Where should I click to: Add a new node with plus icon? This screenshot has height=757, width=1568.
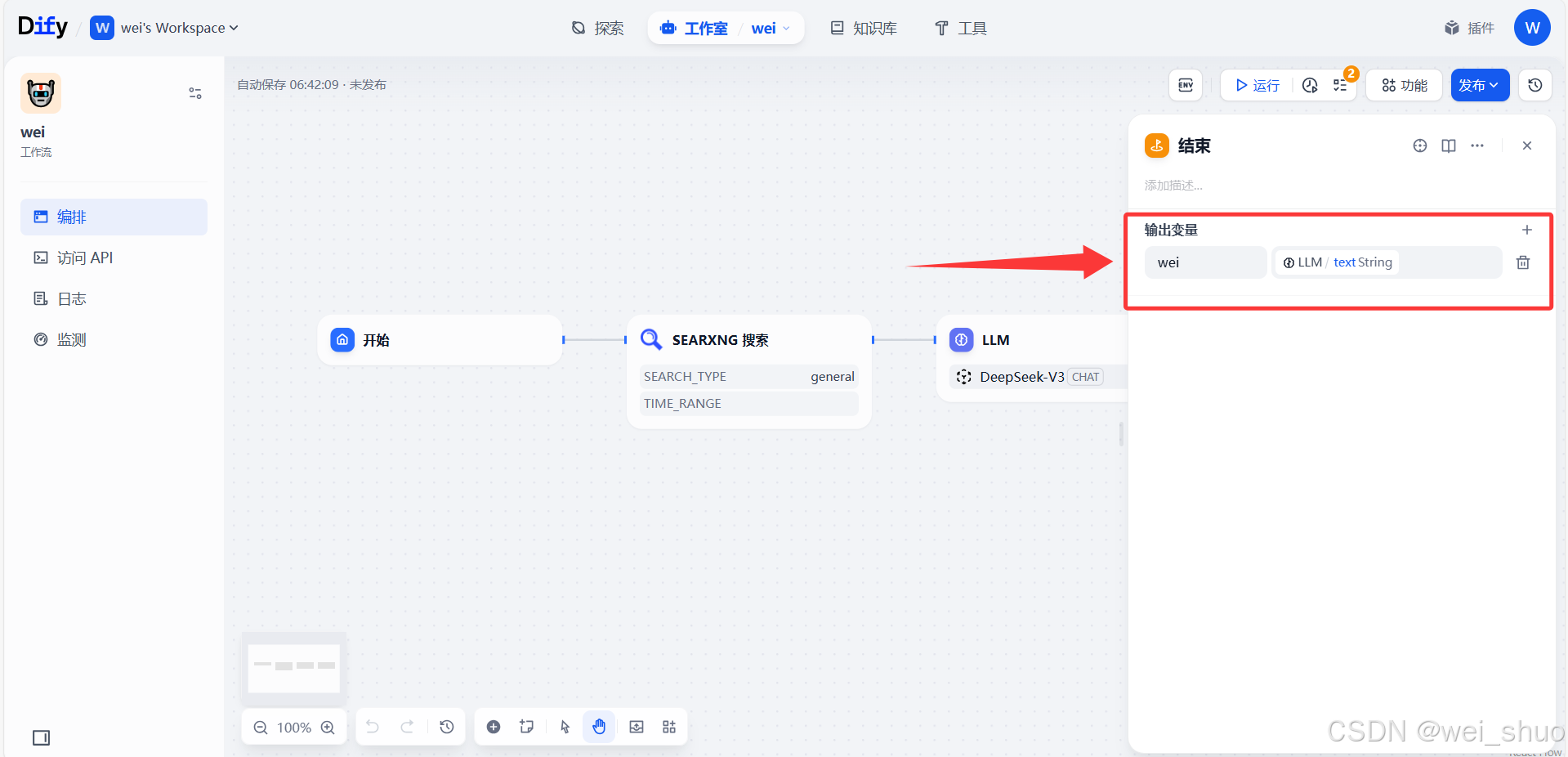(494, 727)
